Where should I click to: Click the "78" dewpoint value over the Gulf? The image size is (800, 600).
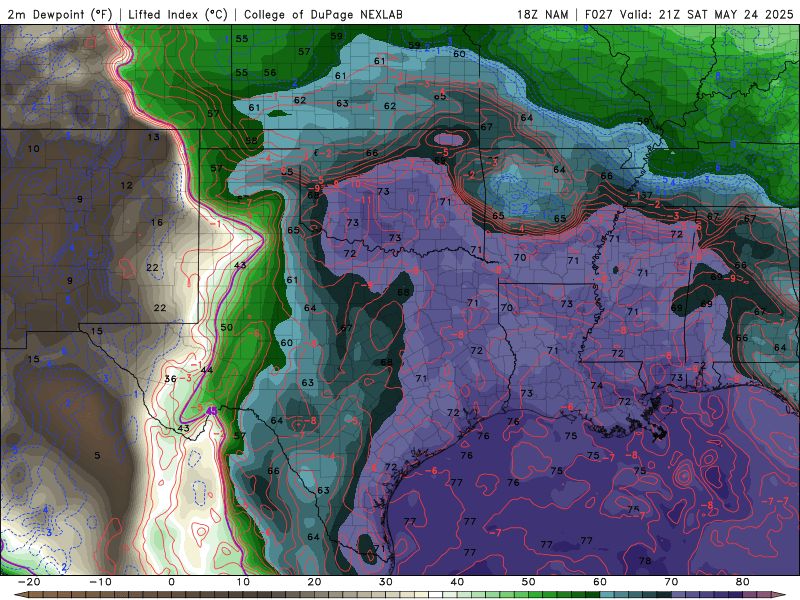[x=645, y=561]
